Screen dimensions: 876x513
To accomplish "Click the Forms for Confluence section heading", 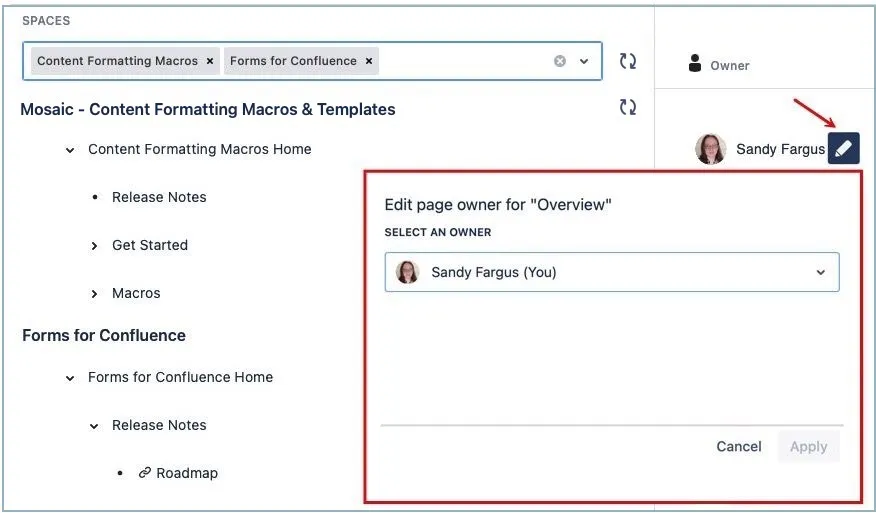I will pyautogui.click(x=104, y=335).
